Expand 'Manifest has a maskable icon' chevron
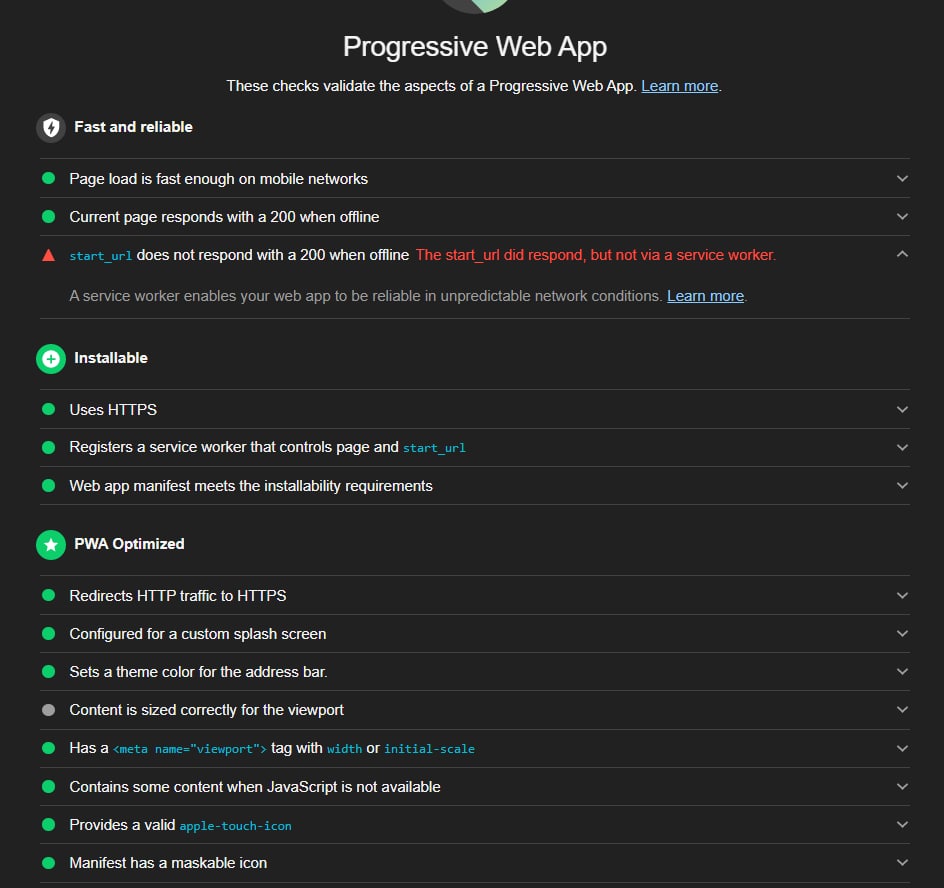 902,863
